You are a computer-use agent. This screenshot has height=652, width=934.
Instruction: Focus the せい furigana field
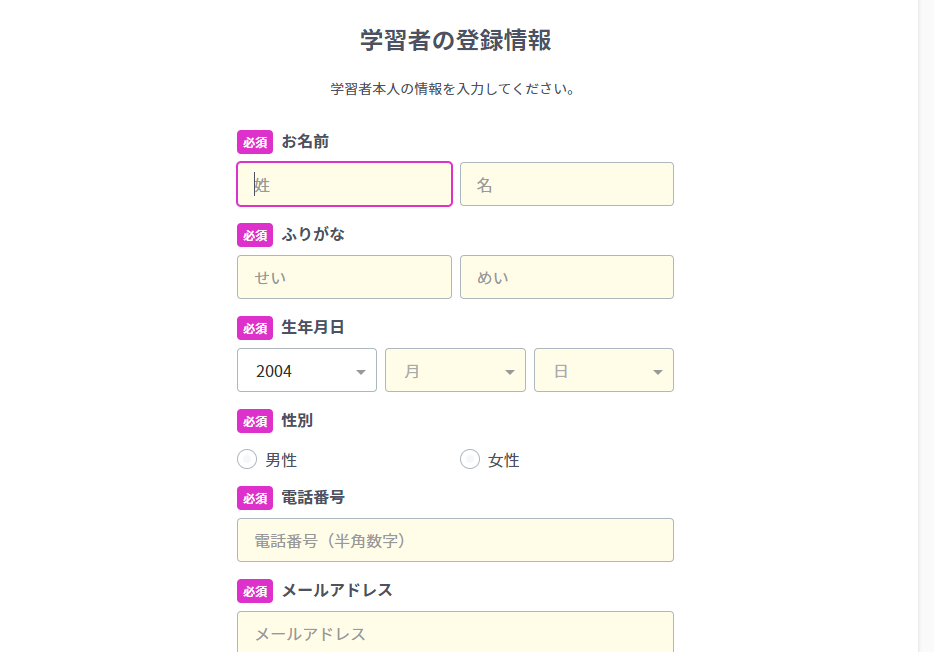coord(344,277)
